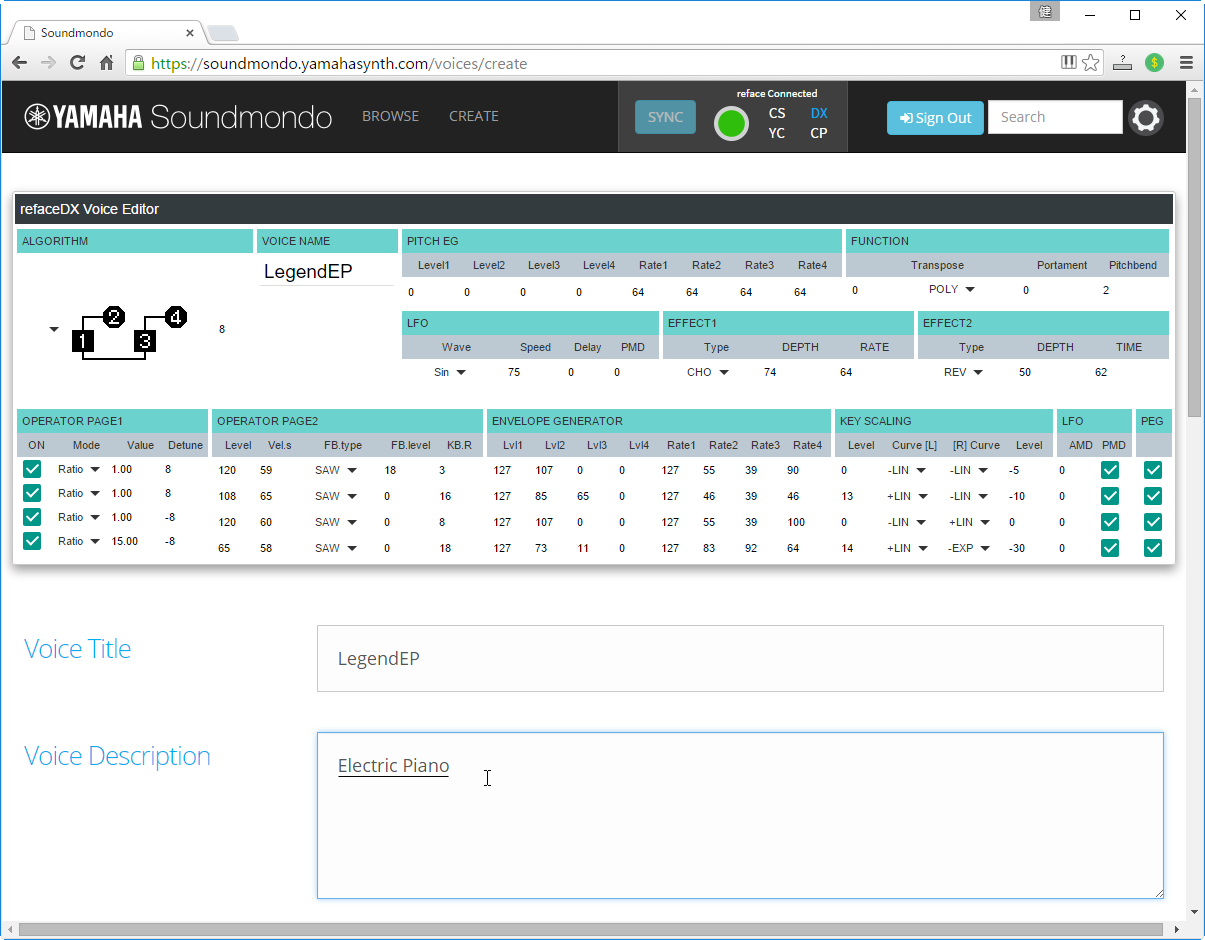Open the -EXP right curve dropdown

pos(969,548)
